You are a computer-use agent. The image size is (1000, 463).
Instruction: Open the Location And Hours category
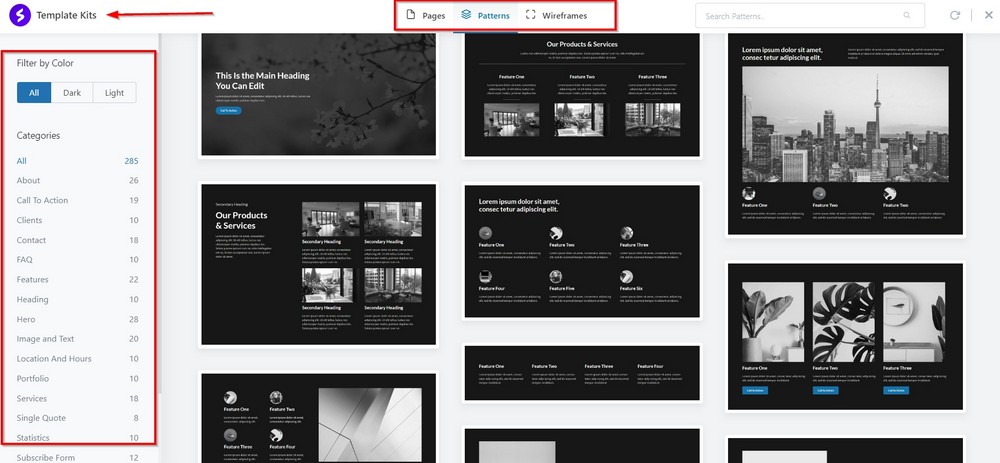coord(77,358)
